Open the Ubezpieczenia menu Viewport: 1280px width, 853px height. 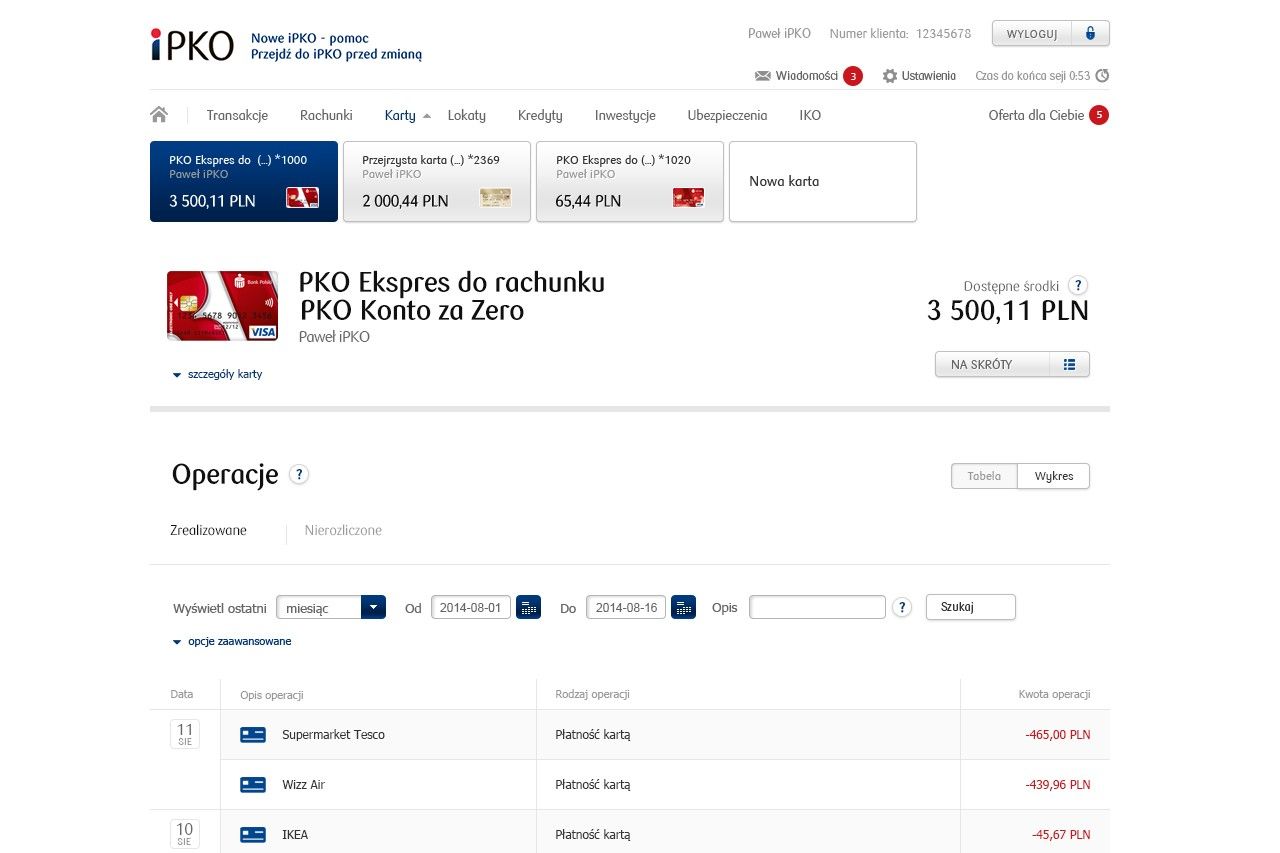727,115
